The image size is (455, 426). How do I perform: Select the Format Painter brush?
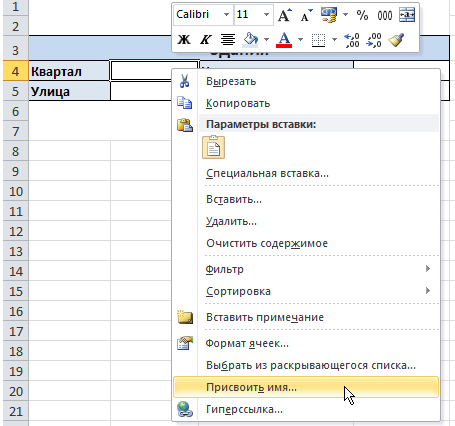point(396,40)
